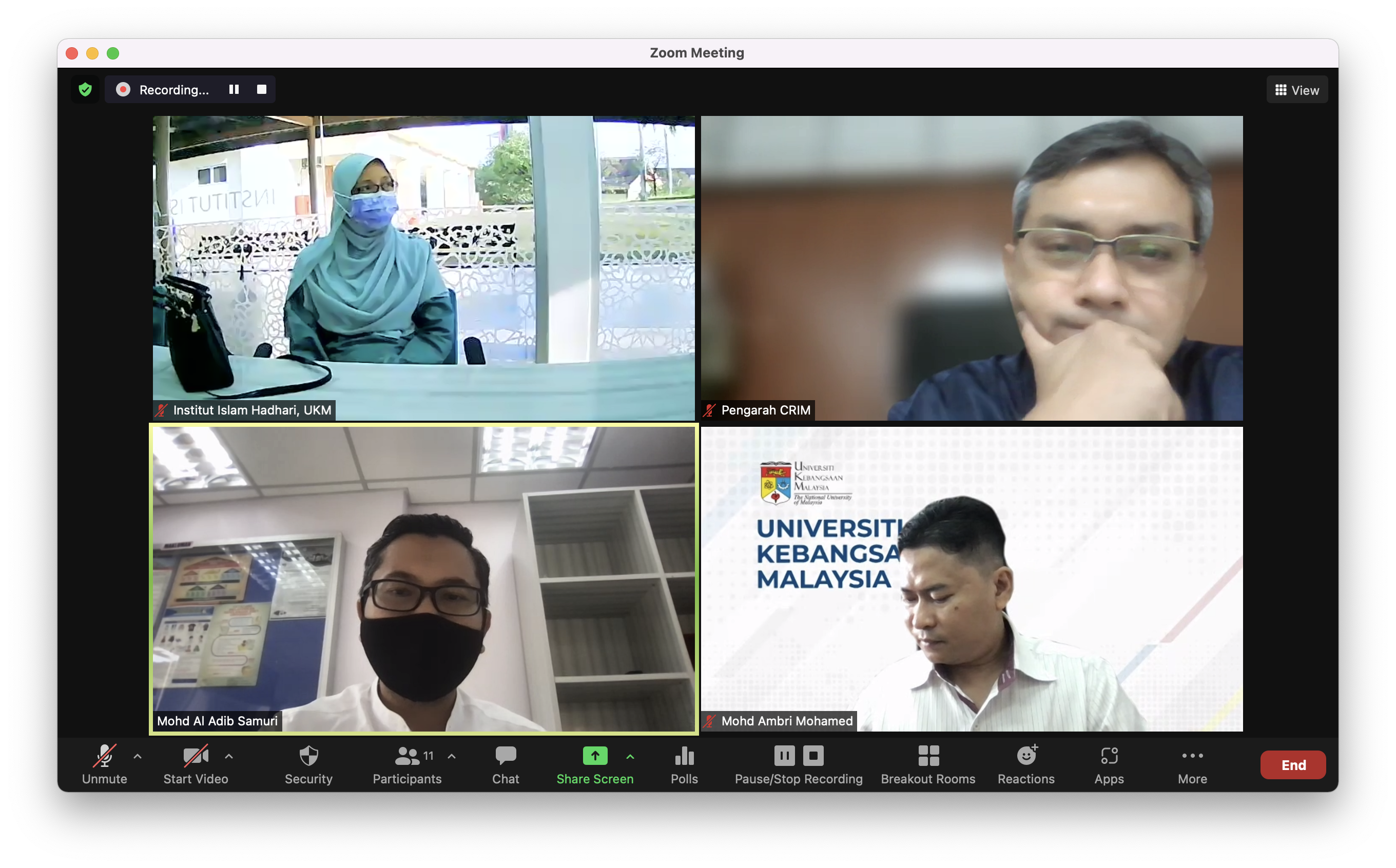Expand share options arrow beside Share Screen
The height and width of the screenshot is (868, 1396).
coord(630,756)
